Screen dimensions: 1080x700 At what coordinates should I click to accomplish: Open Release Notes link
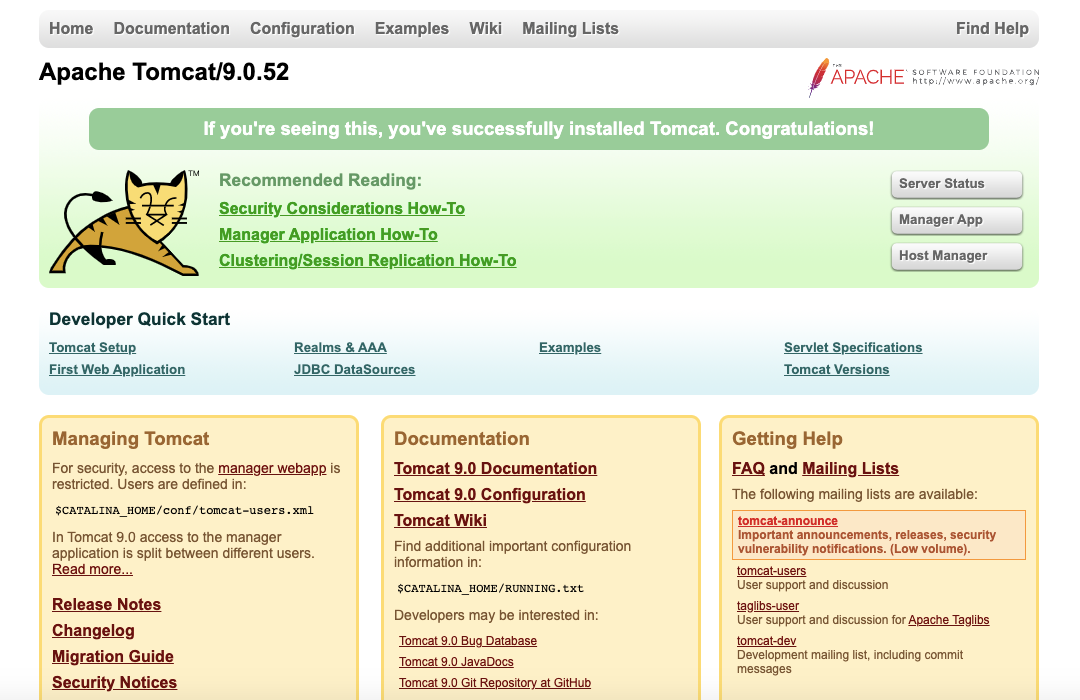107,604
